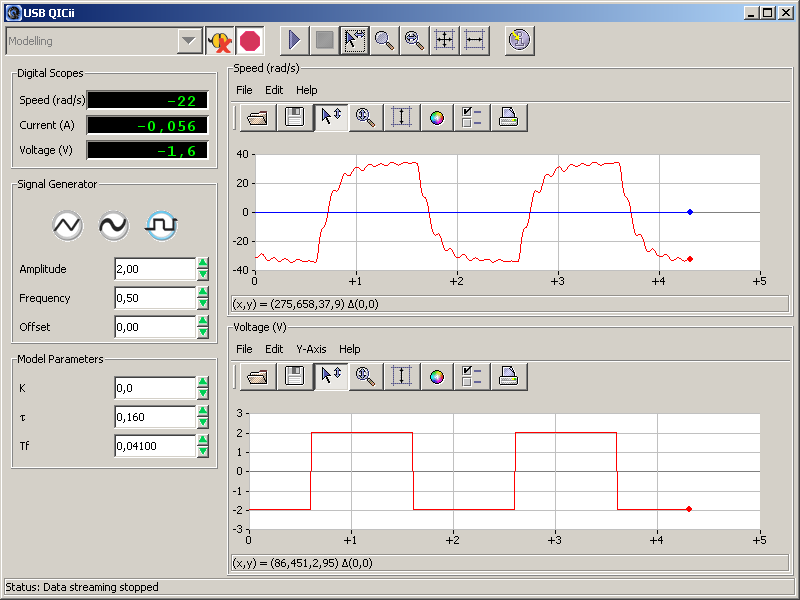This screenshot has width=800, height=600.
Task: Decrease Amplitude with the down arrow
Action: tap(203, 274)
